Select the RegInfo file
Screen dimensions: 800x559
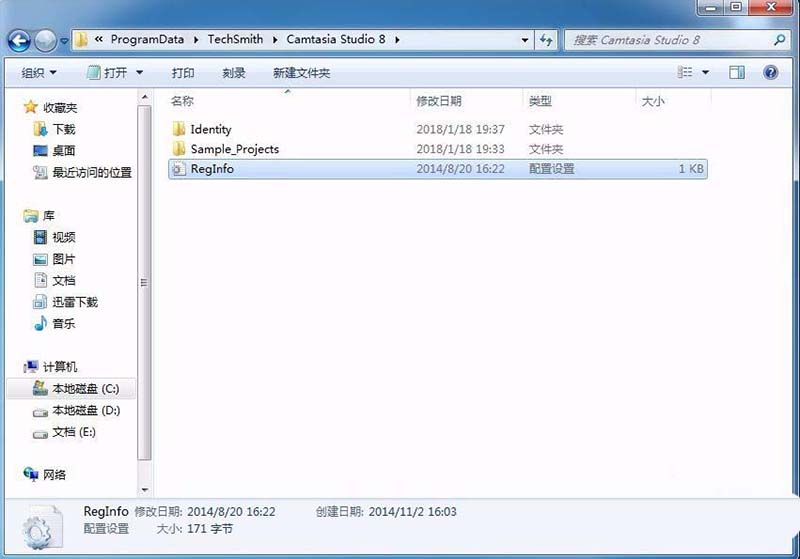click(437, 169)
